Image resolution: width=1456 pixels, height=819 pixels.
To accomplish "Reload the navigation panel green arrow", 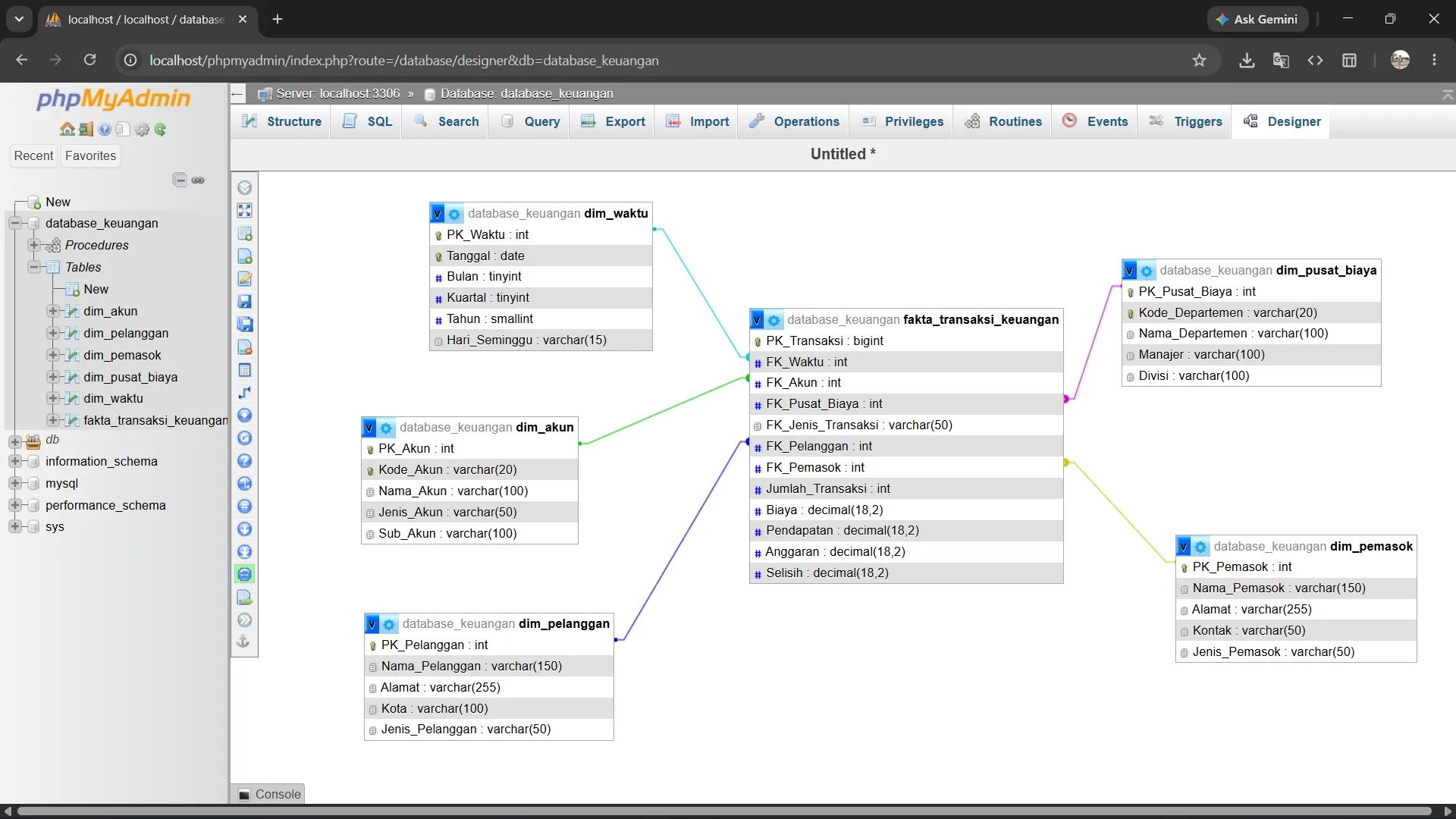I will (x=160, y=130).
